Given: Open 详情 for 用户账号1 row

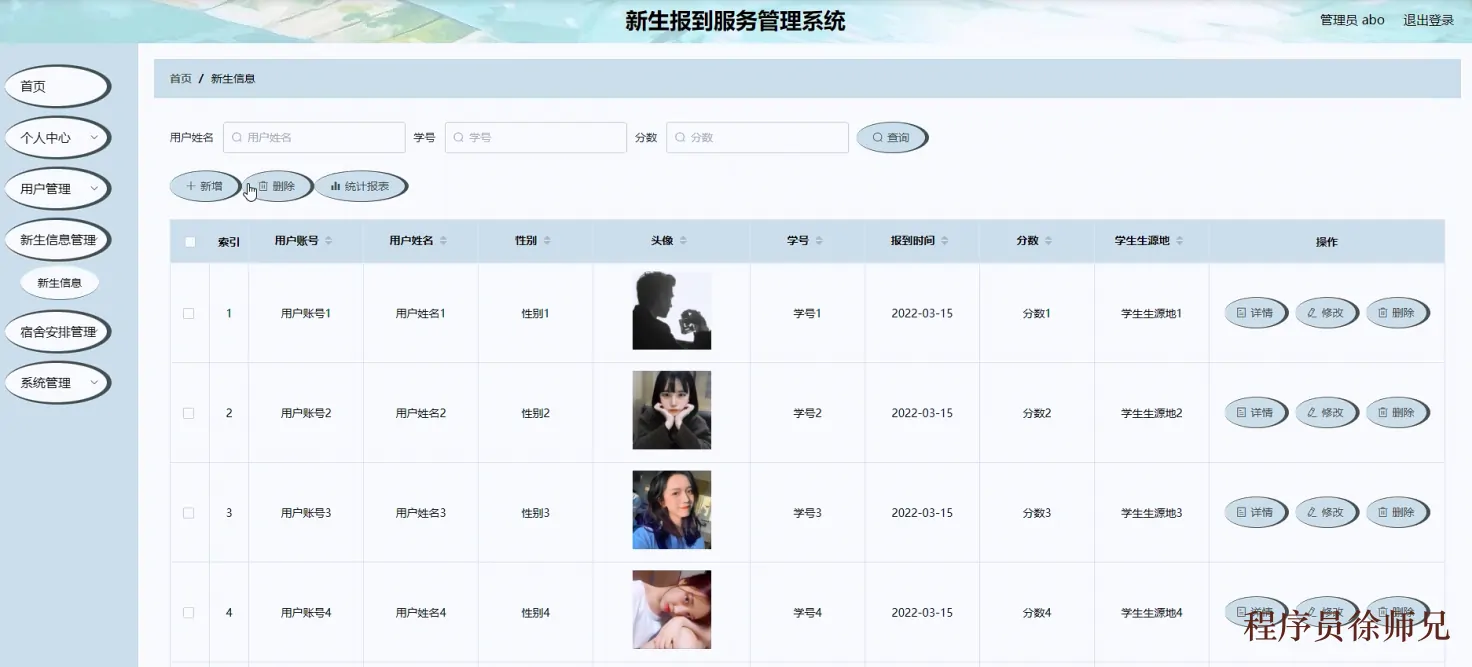Looking at the screenshot, I should [1256, 313].
